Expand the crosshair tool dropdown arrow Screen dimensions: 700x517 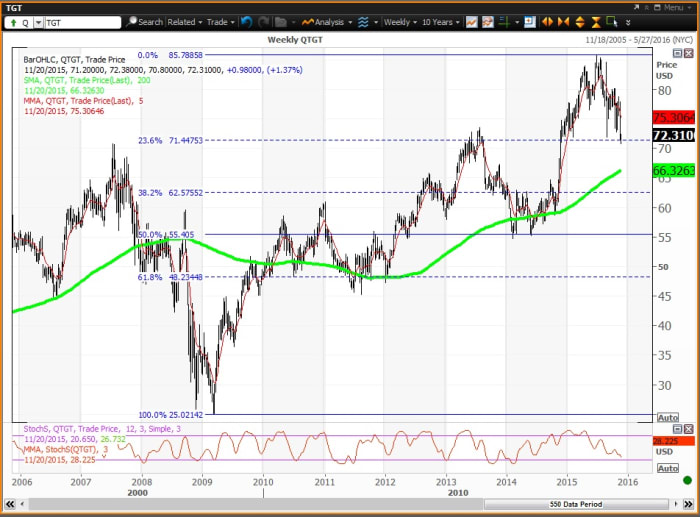click(x=517, y=22)
